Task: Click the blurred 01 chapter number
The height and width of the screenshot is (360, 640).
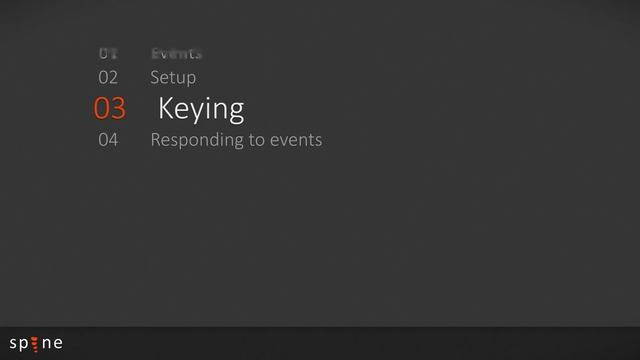Action: coord(108,53)
